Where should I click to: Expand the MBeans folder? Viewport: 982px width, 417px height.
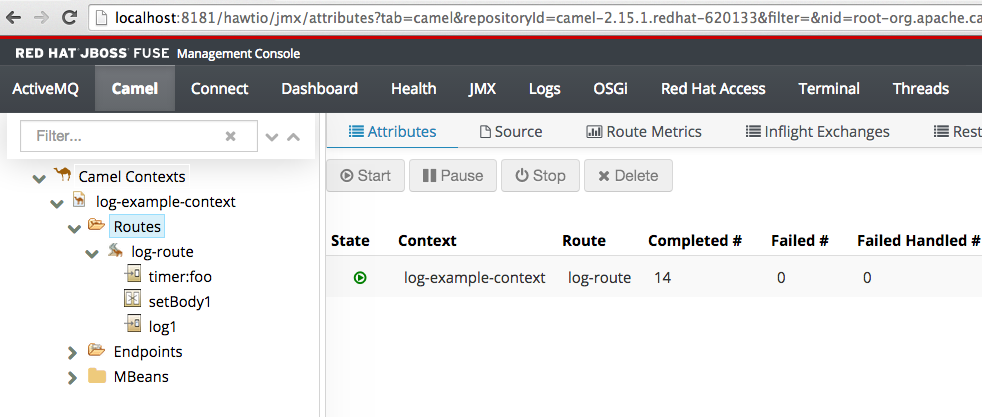73,378
